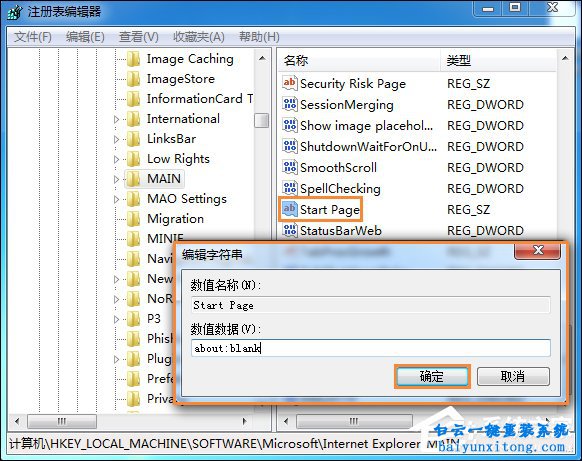582x461 pixels.
Task: Expand the International tree node
Action: tap(117, 120)
